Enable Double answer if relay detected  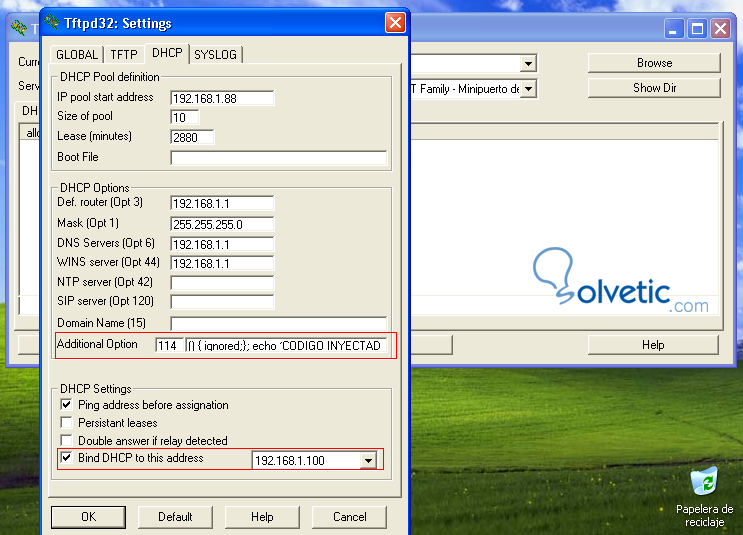point(66,440)
